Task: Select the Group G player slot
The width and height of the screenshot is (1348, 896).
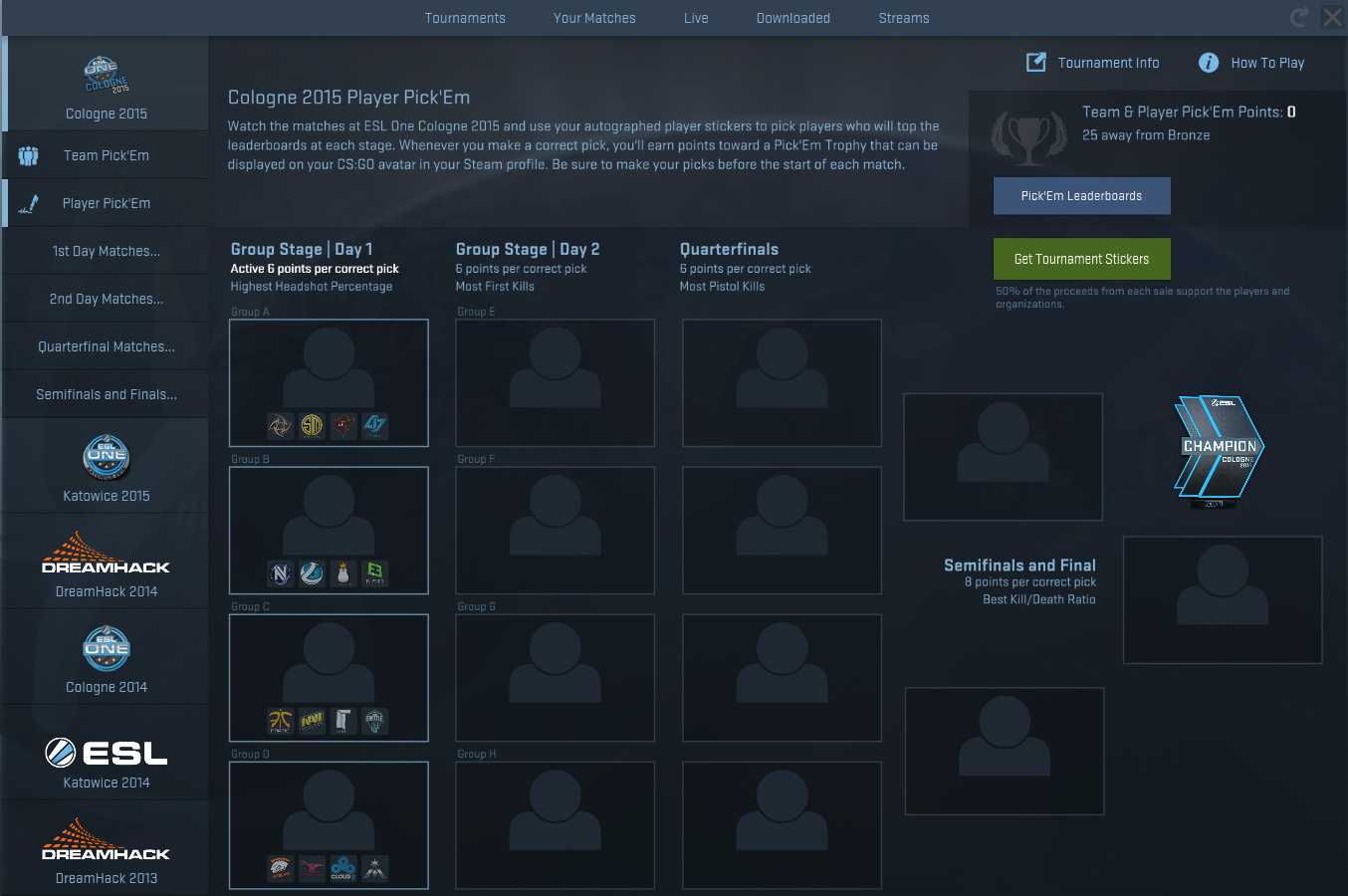Action: click(555, 677)
